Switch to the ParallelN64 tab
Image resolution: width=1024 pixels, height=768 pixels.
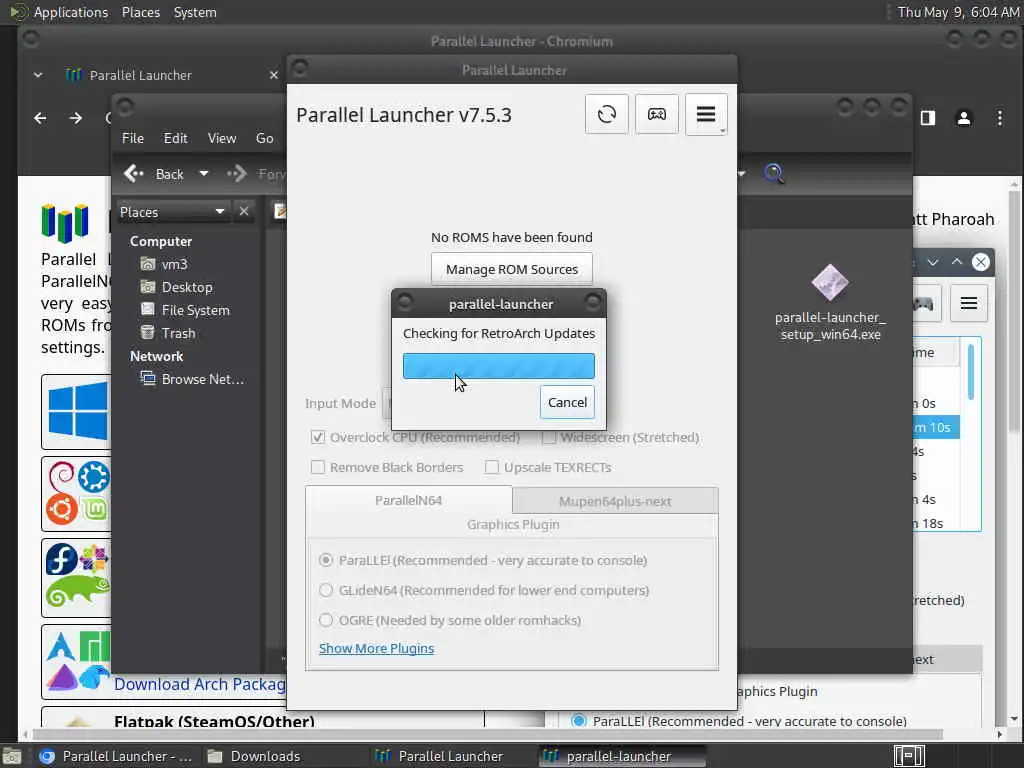tap(408, 500)
